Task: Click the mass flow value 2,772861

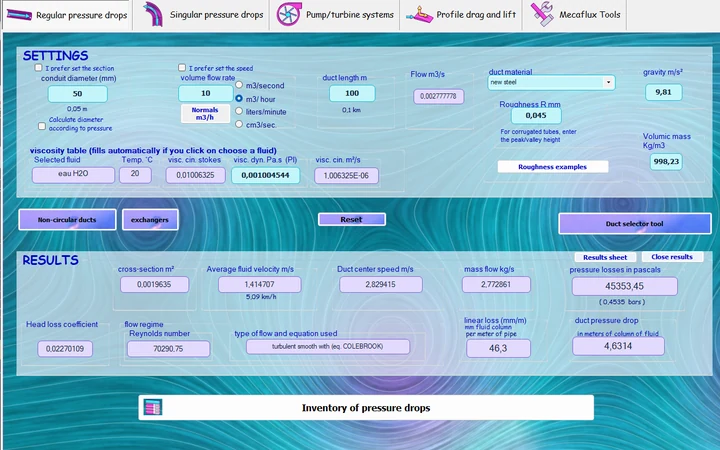Action: click(x=496, y=285)
